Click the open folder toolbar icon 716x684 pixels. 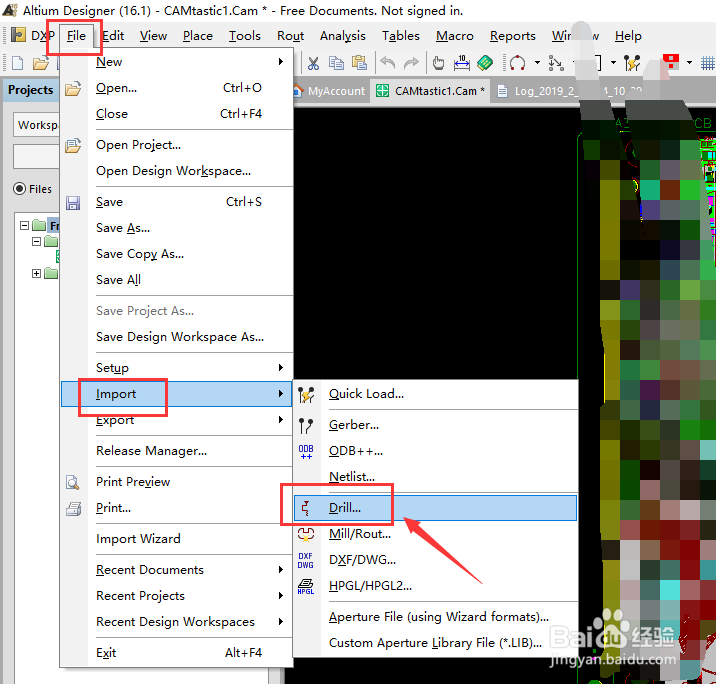[41, 63]
